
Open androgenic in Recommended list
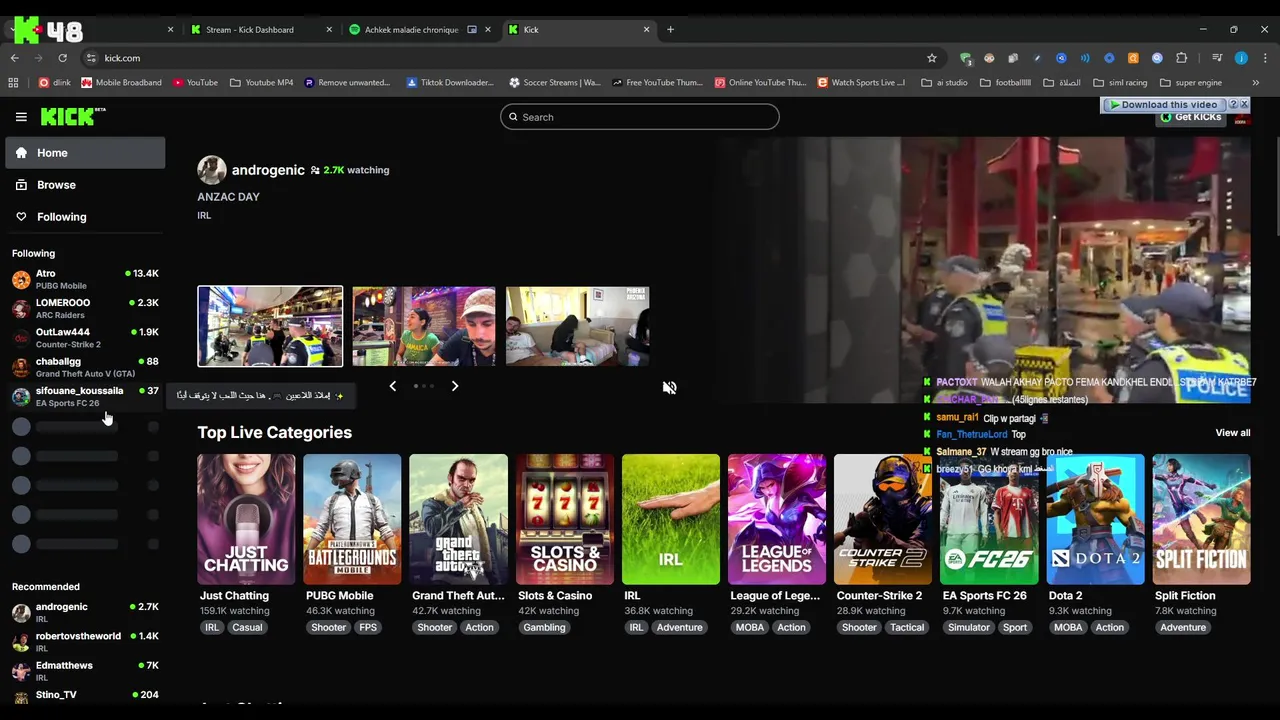85,612
